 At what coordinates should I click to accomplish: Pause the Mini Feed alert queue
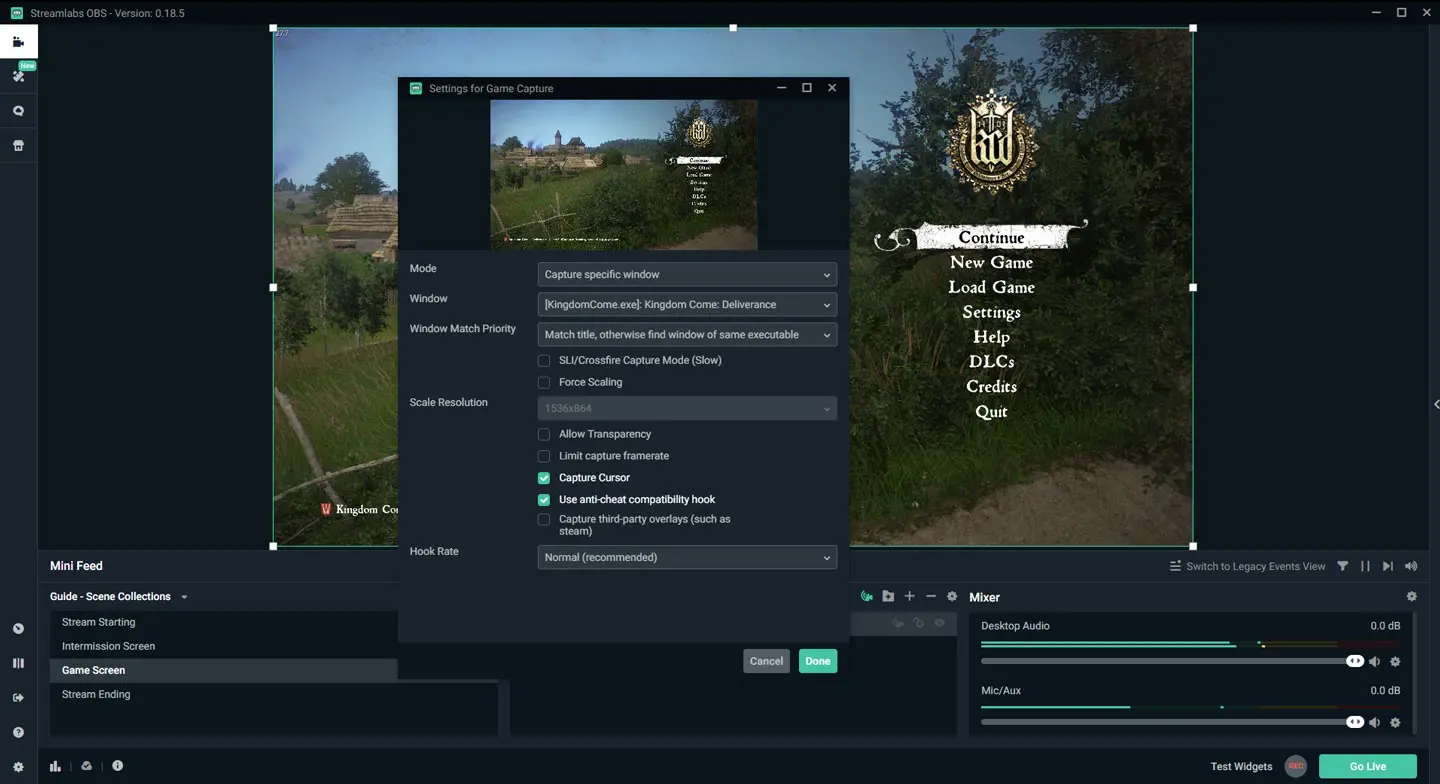tap(1365, 566)
